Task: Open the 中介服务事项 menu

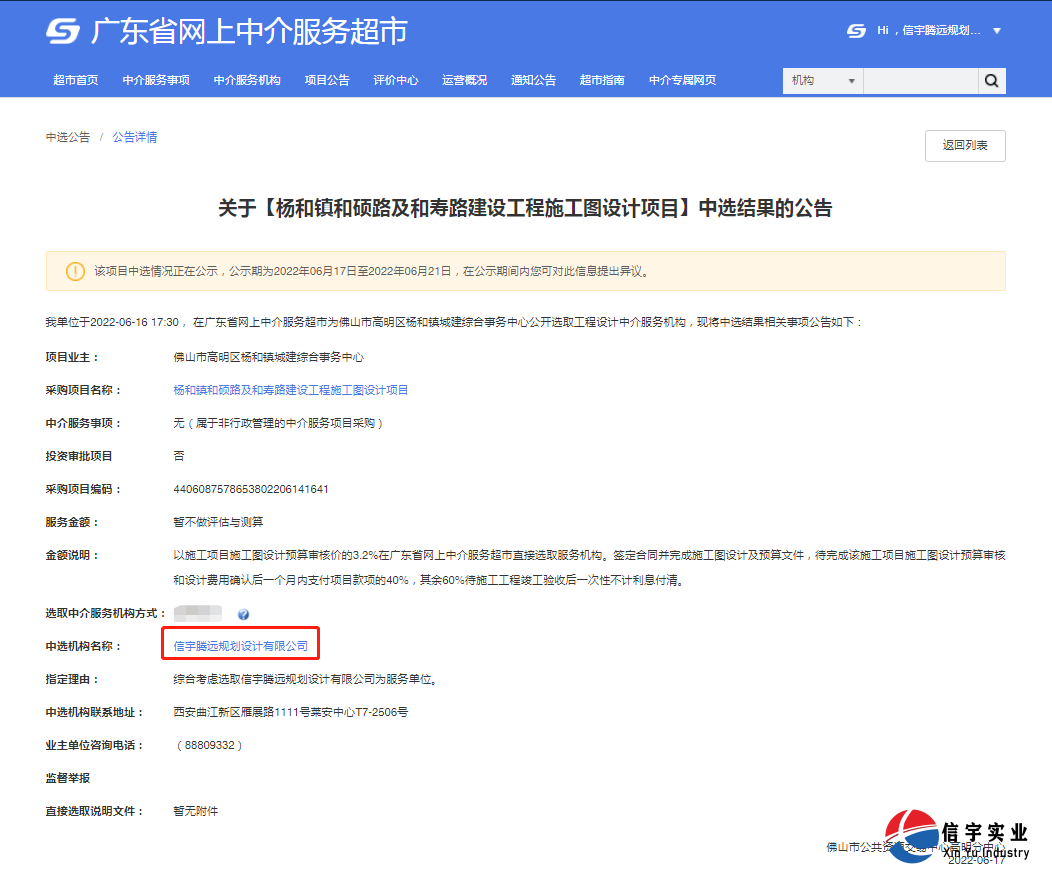Action: 155,80
